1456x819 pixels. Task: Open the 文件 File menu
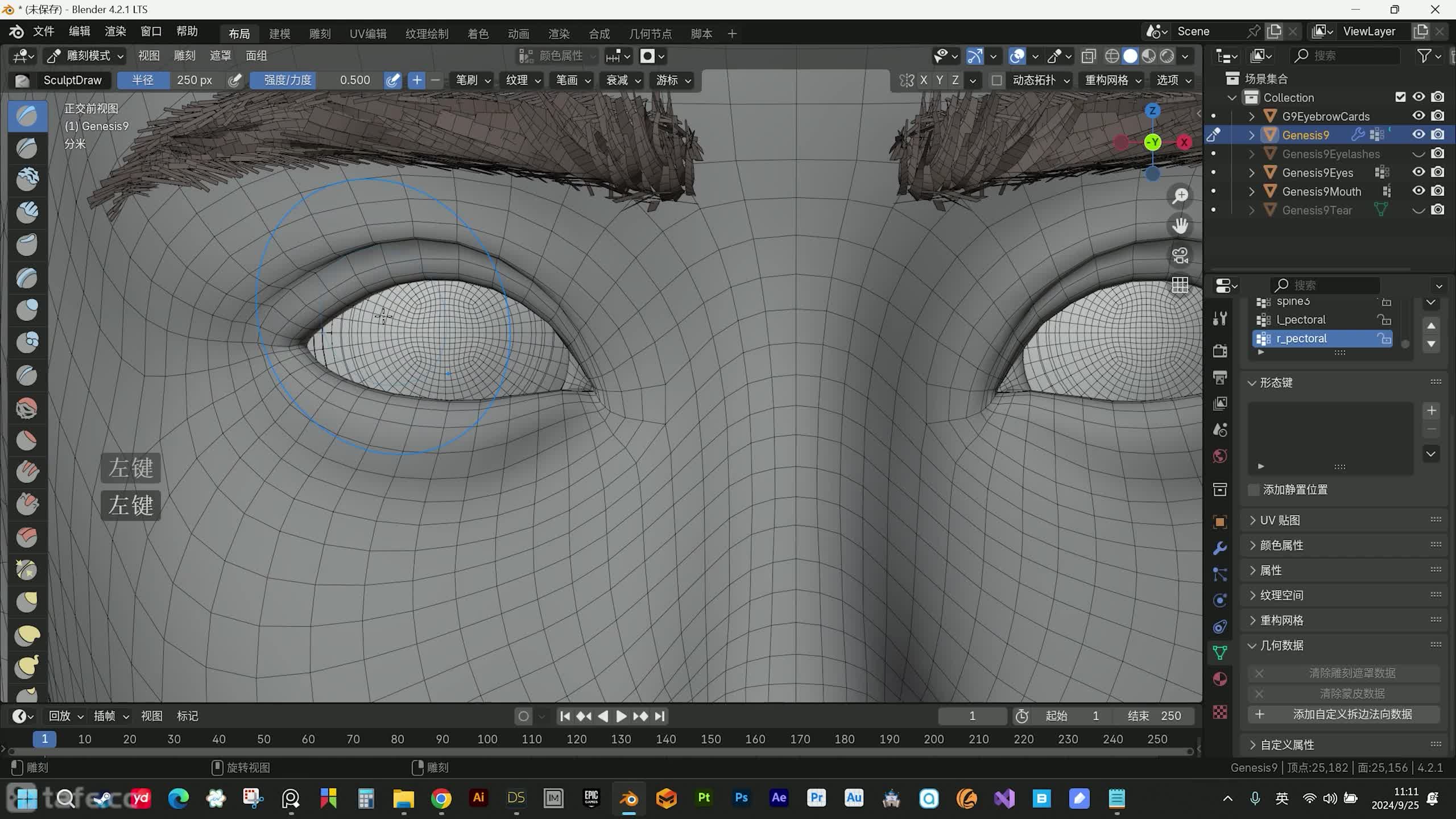click(43, 32)
